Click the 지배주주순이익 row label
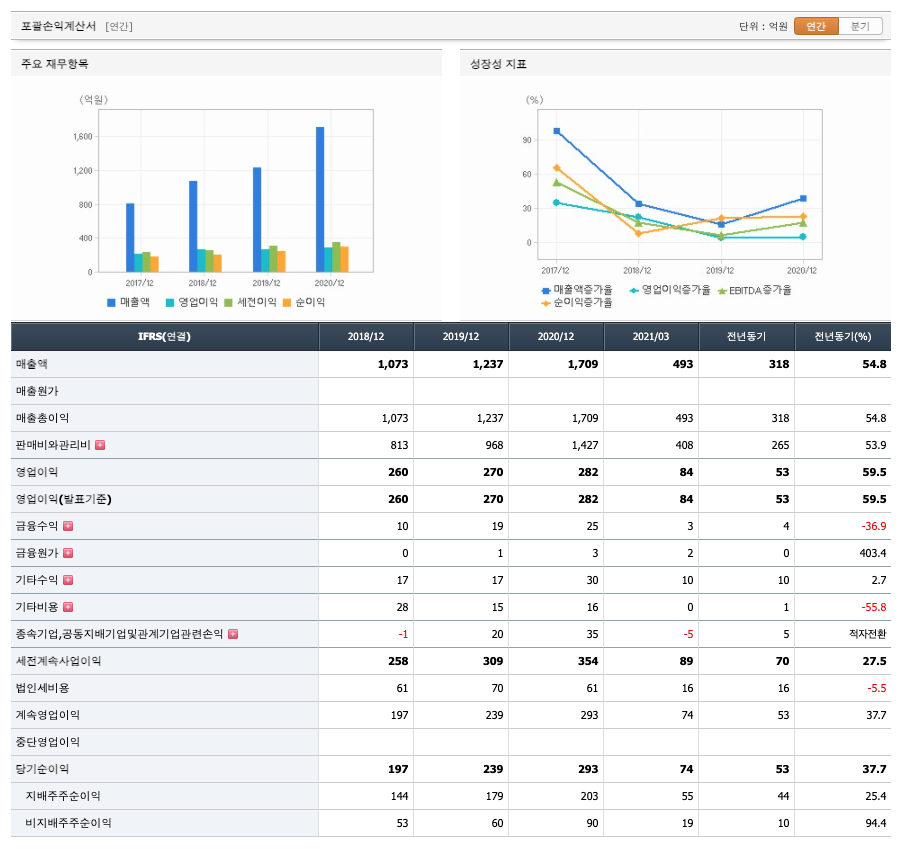The height and width of the screenshot is (849, 900). pos(63,796)
